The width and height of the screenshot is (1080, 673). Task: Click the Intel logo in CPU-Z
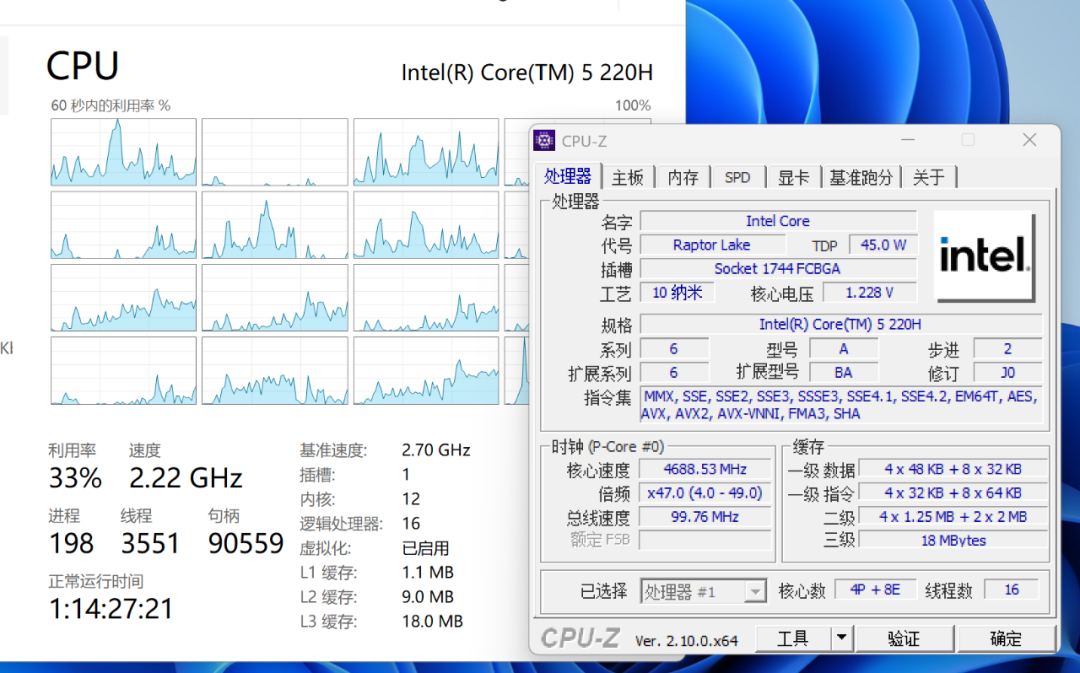tap(984, 256)
